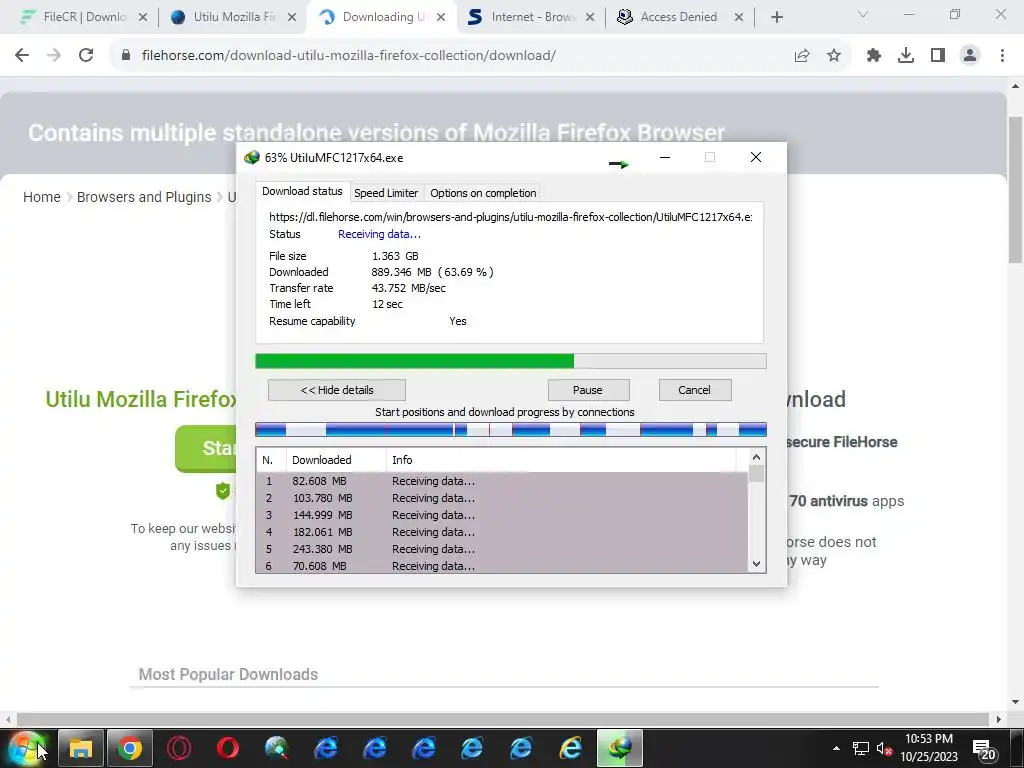Pause the download
The width and height of the screenshot is (1024, 768).
click(588, 390)
